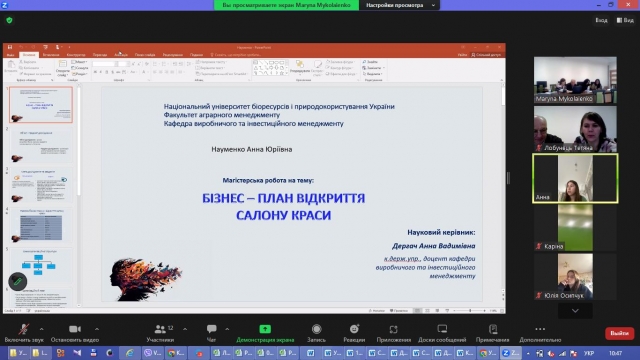The width and height of the screenshot is (640, 360).
Task: Select Каріна video tile
Action: click(575, 228)
